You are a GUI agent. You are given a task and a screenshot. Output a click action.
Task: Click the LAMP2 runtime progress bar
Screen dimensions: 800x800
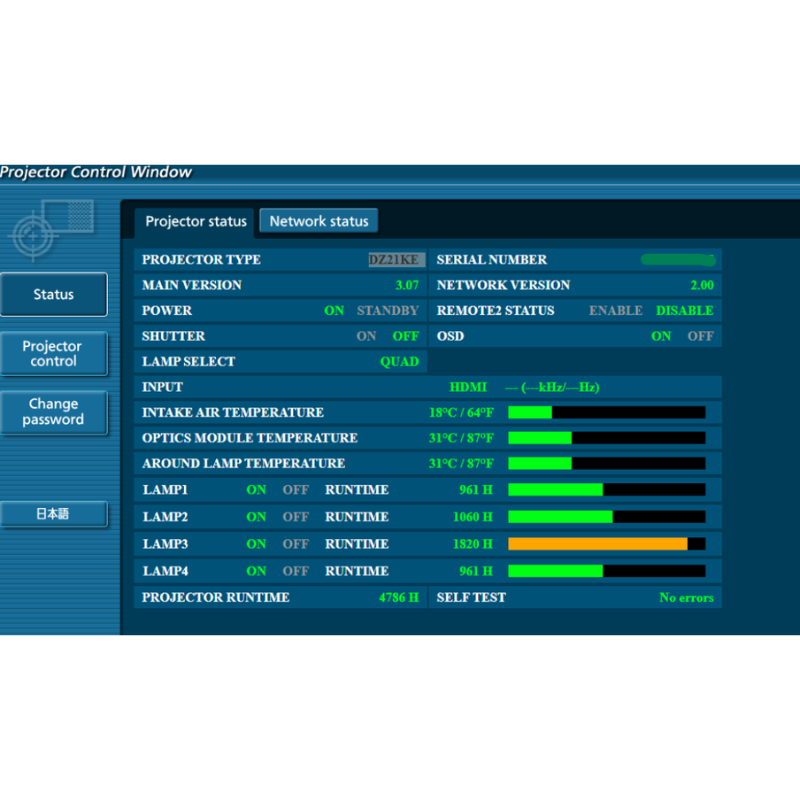[x=606, y=517]
